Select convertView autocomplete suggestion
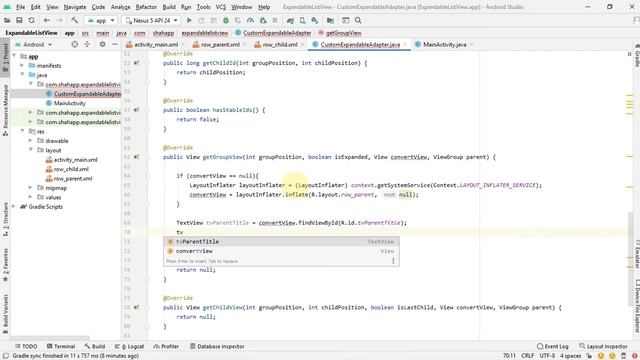The height and width of the screenshot is (360, 640). pos(281,251)
